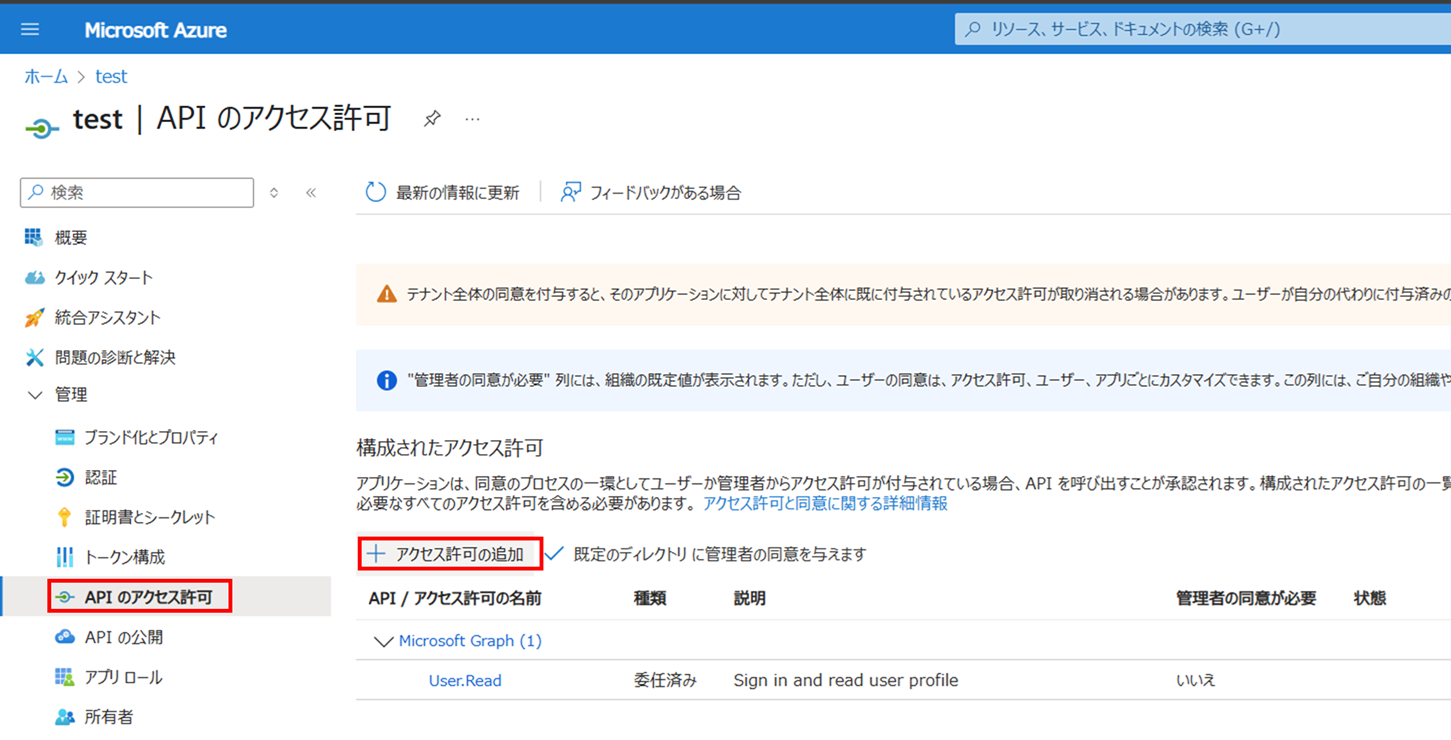
Task: Open 概要 in the sidebar
Action: 71,237
